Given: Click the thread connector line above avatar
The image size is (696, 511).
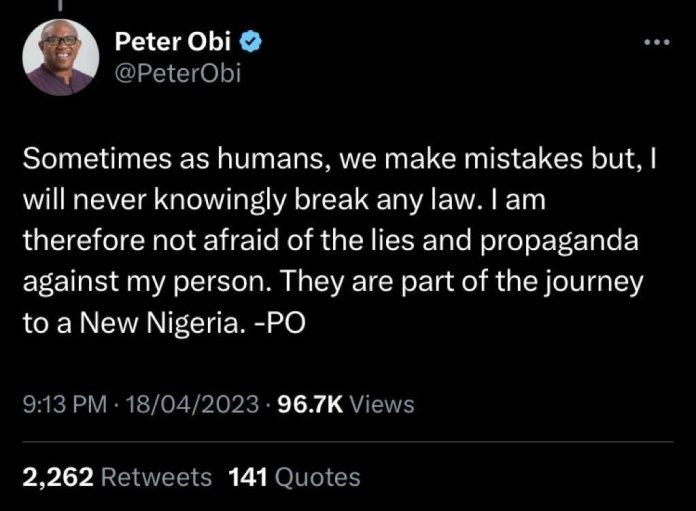Looking at the screenshot, I should pyautogui.click(x=61, y=8).
